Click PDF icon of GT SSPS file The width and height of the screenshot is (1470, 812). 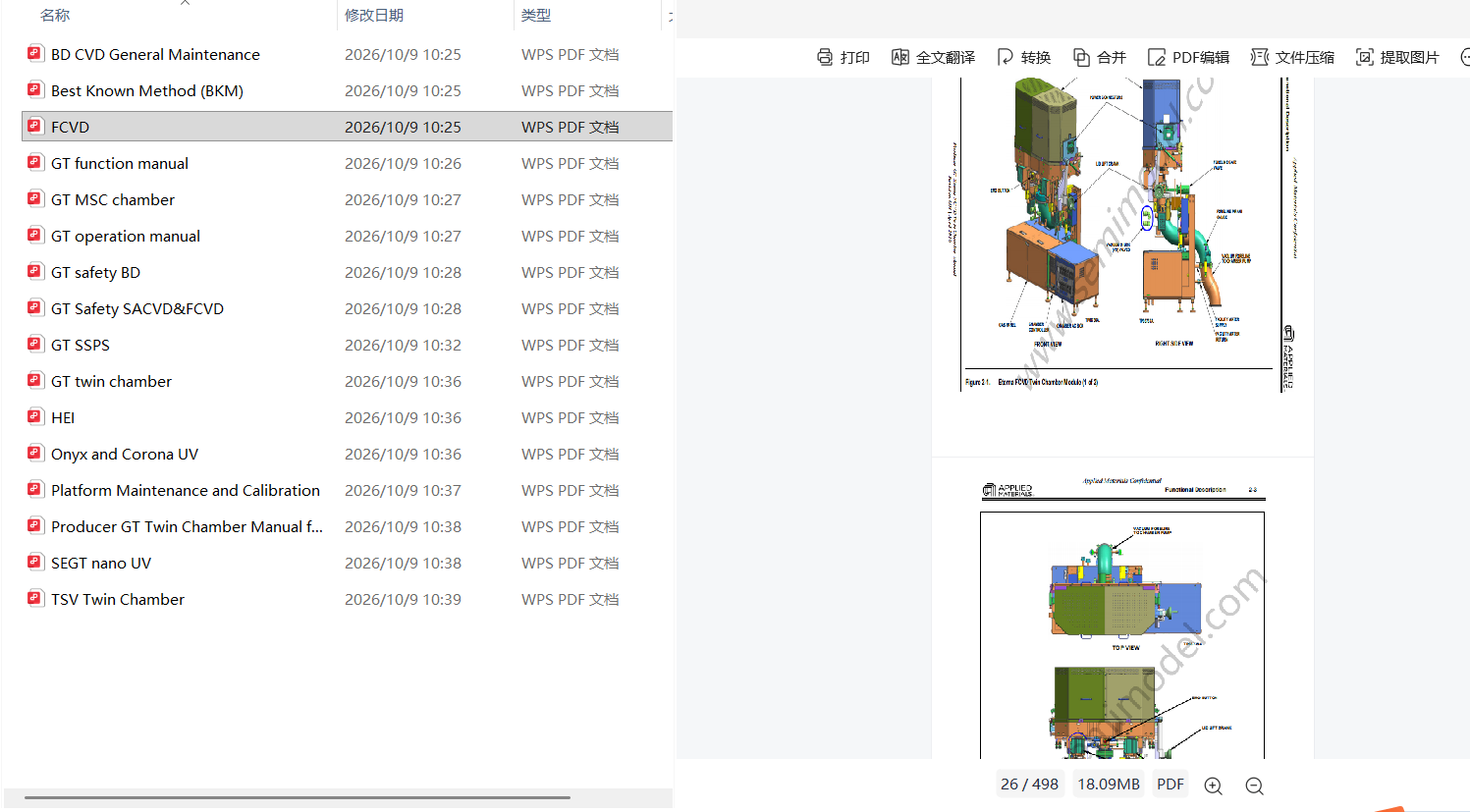pyautogui.click(x=35, y=344)
